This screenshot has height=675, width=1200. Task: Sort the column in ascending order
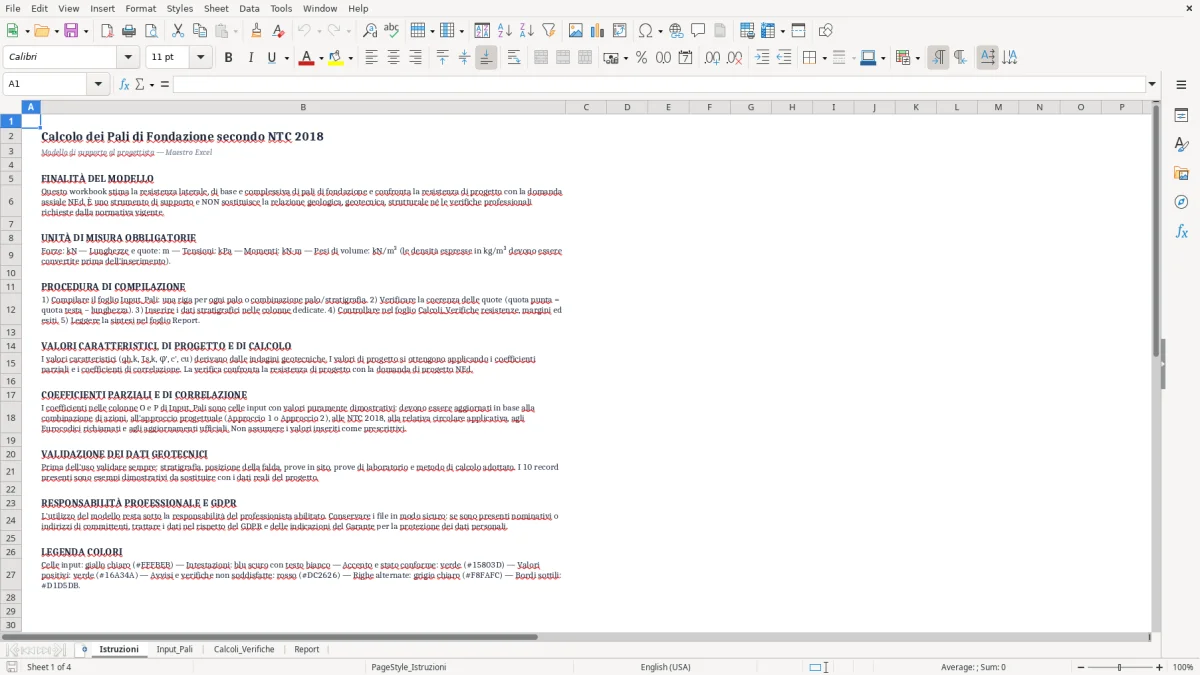coord(505,31)
